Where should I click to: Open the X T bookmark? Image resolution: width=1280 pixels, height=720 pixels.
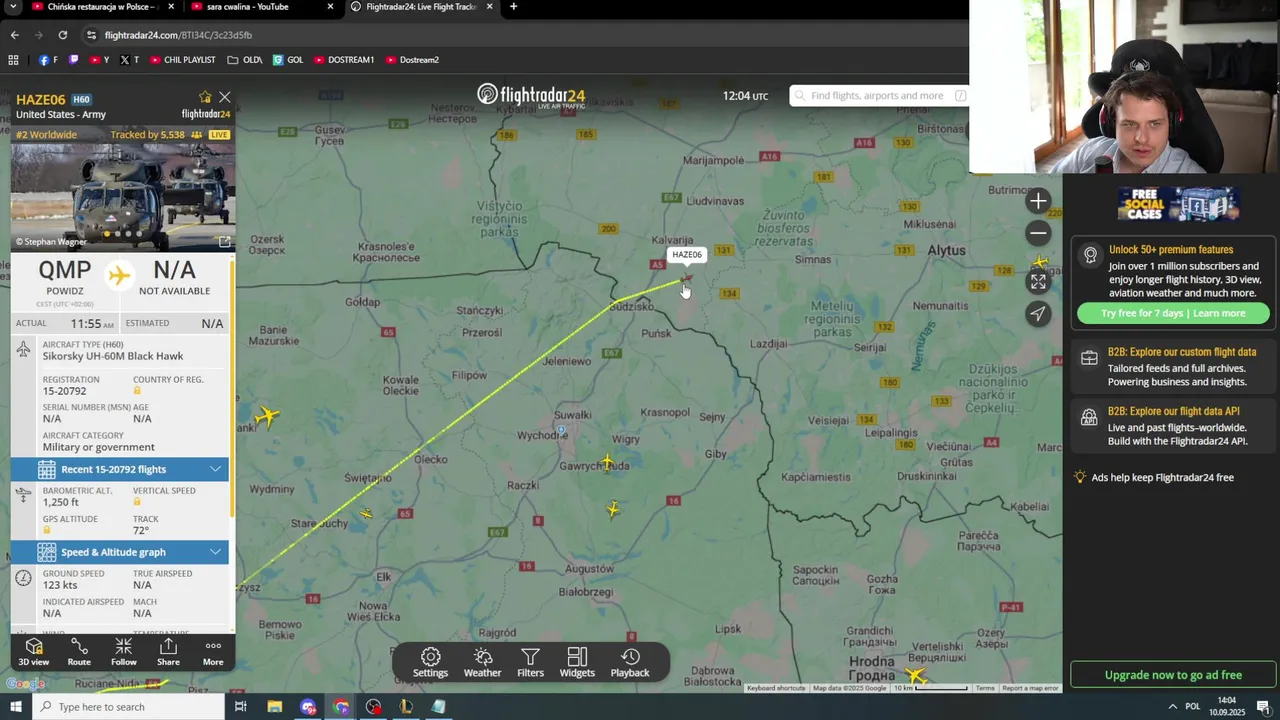pos(130,60)
